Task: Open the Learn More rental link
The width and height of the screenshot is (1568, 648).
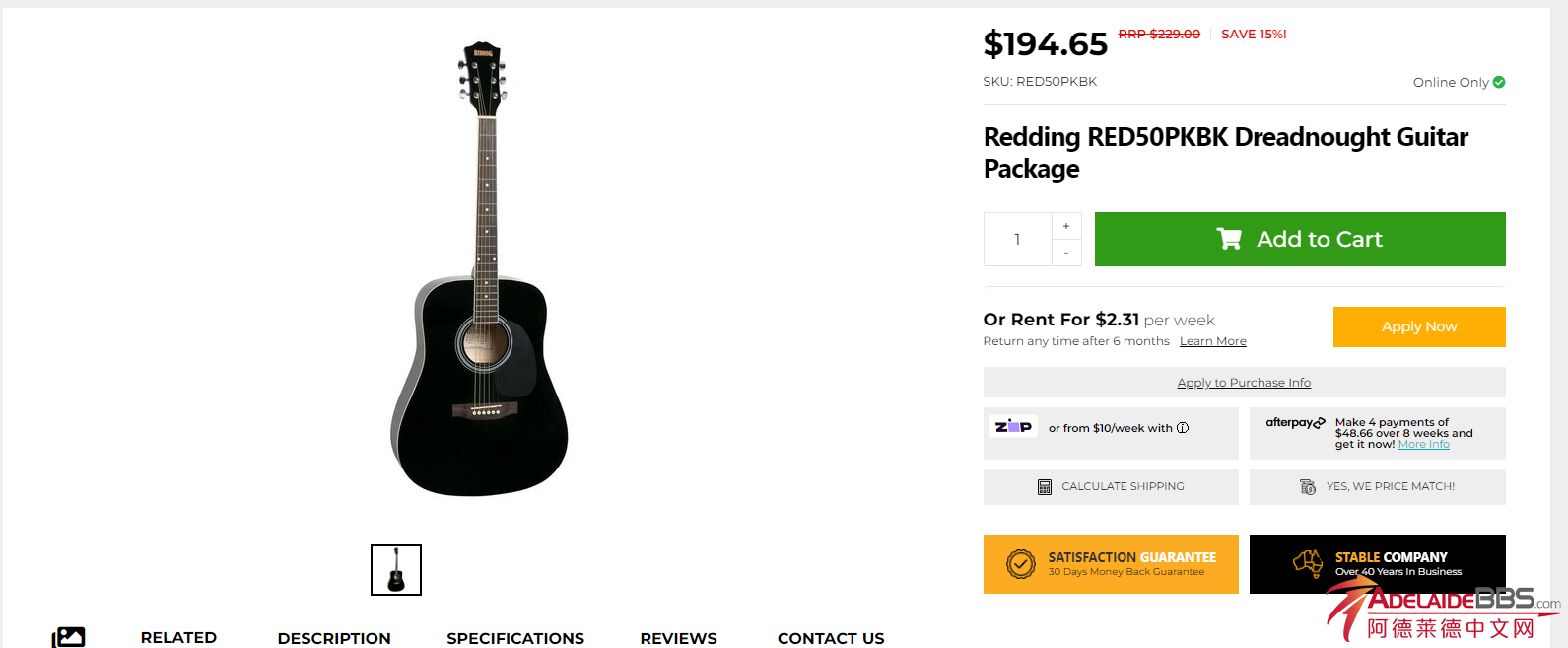Action: pos(1212,341)
